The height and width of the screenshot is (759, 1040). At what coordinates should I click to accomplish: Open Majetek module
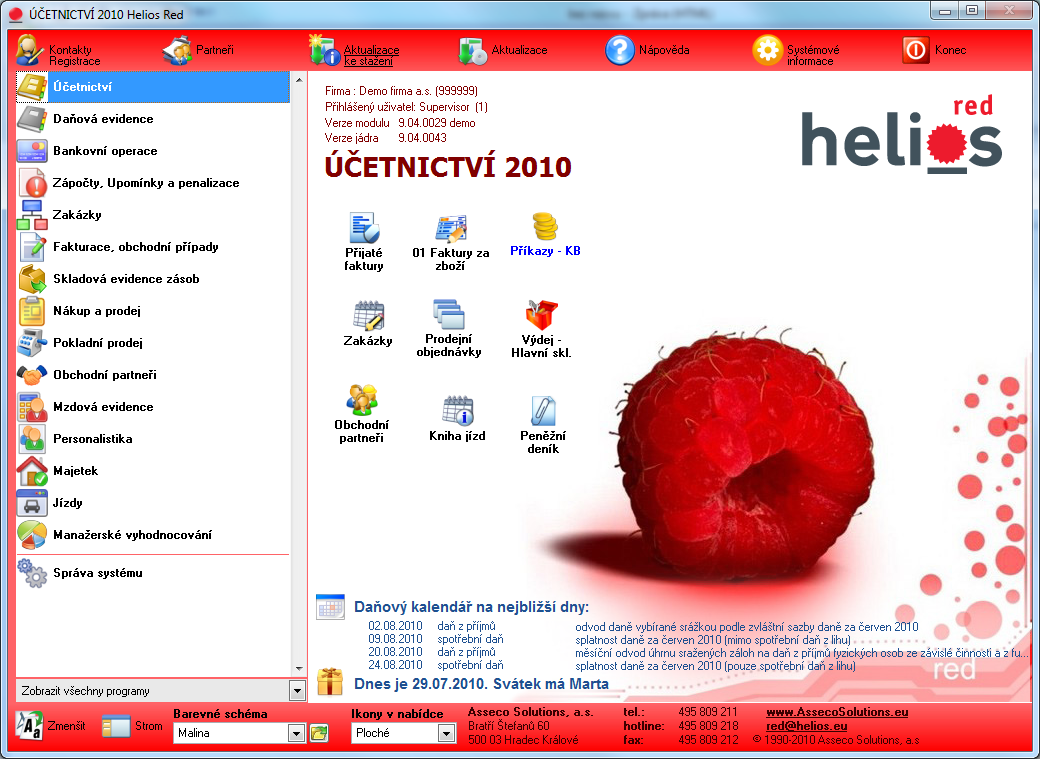pyautogui.click(x=153, y=470)
